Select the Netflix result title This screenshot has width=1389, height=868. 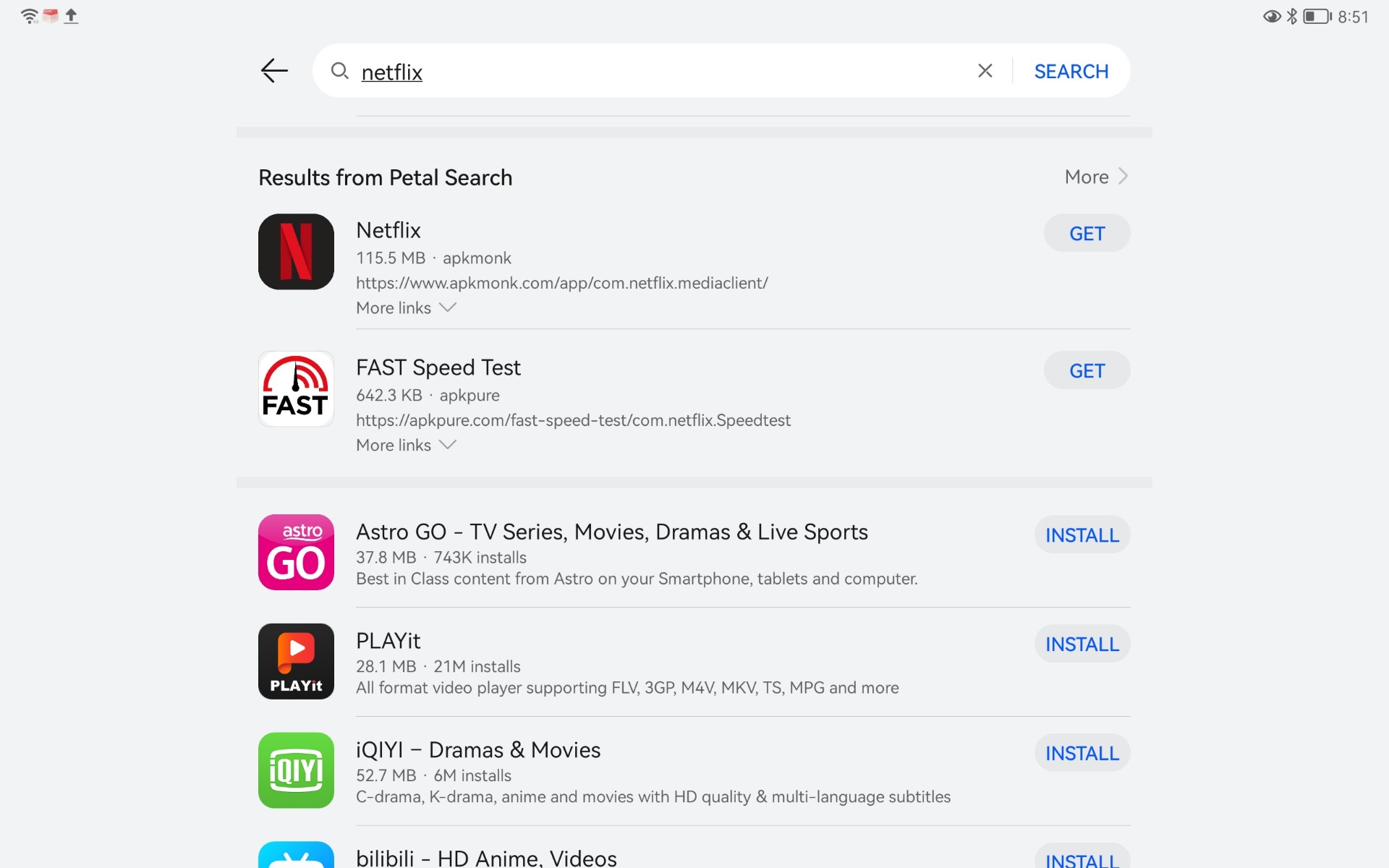(388, 230)
